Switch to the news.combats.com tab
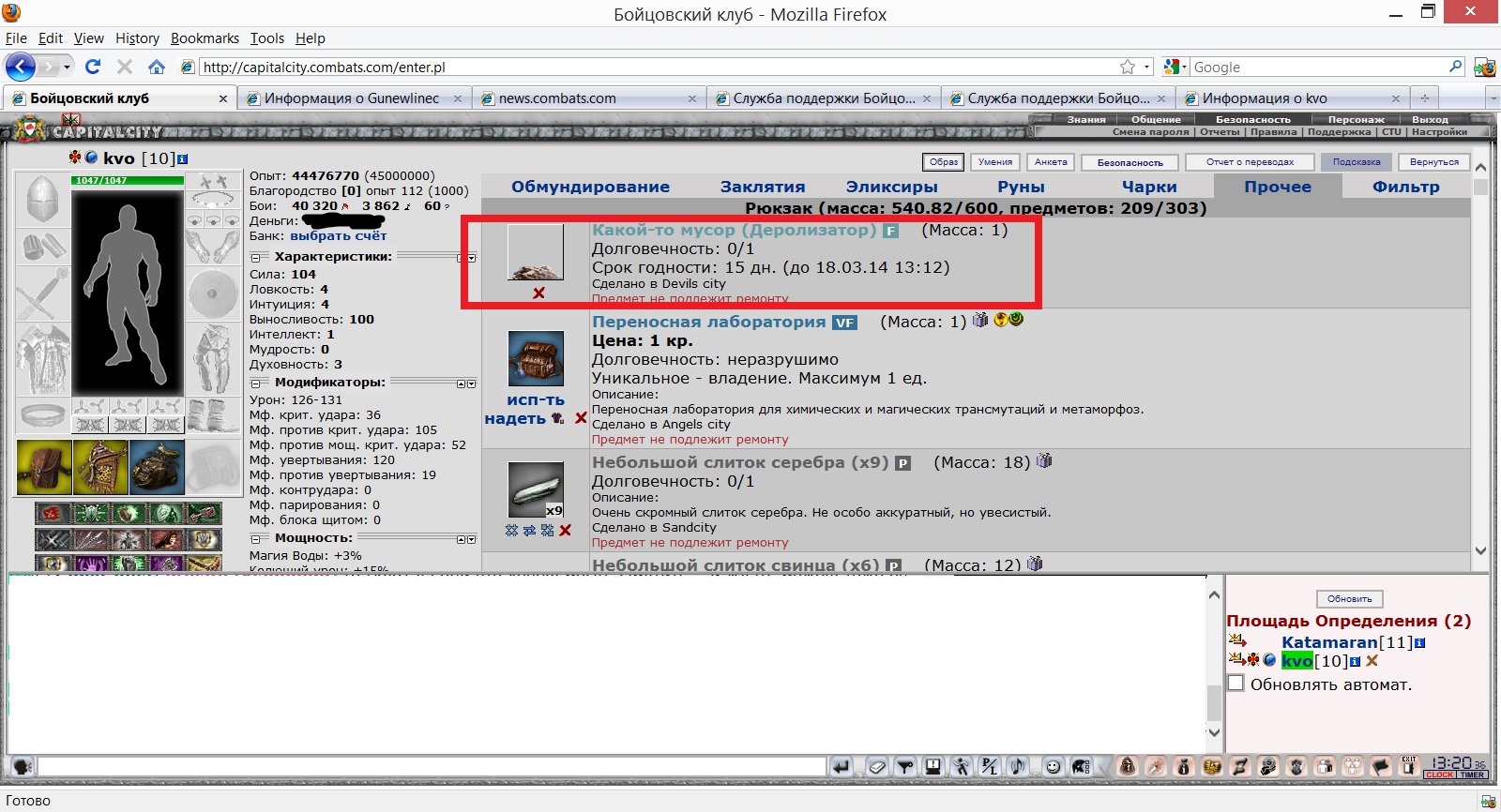This screenshot has height=812, width=1501. pyautogui.click(x=589, y=98)
